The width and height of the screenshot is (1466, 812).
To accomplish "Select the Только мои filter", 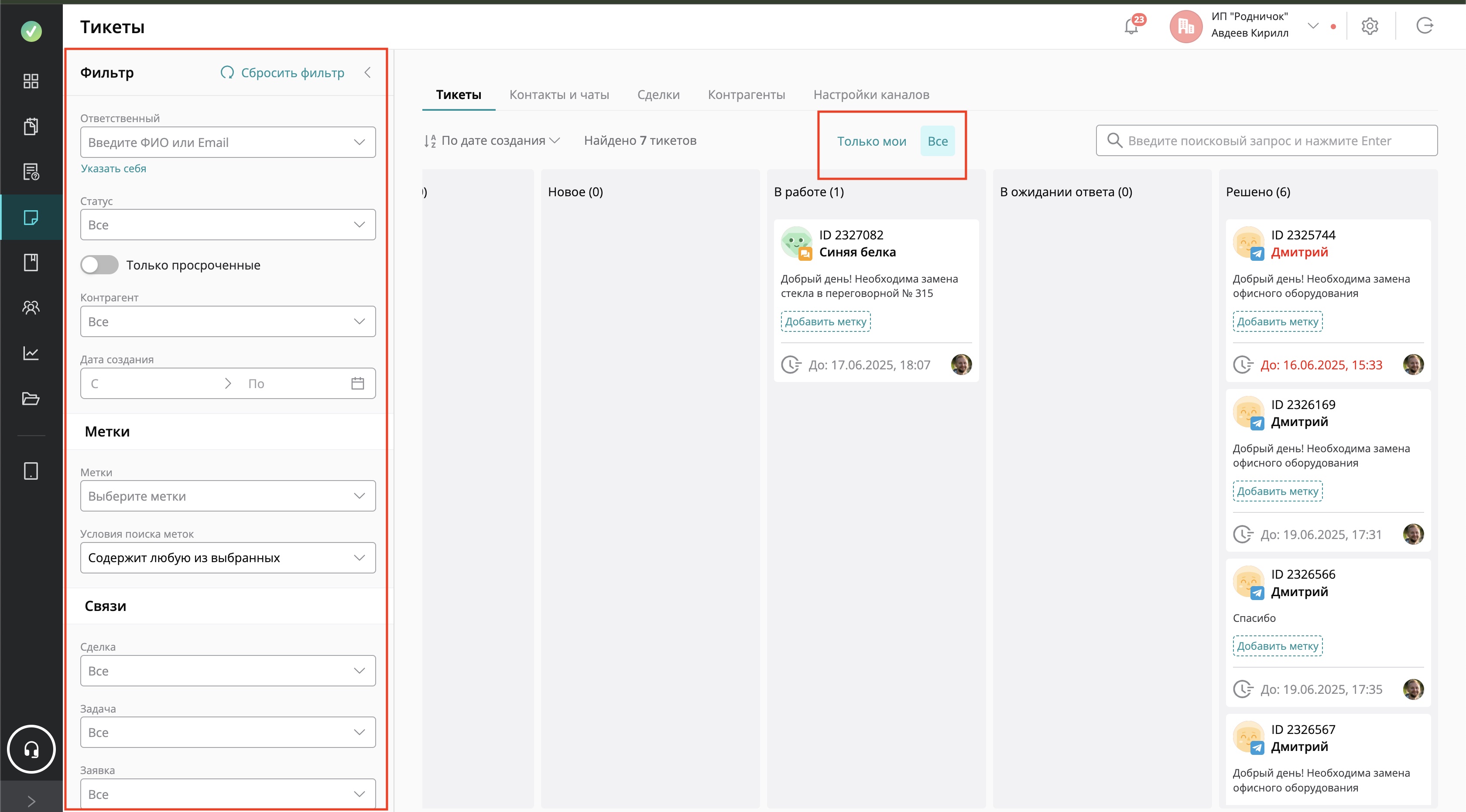I will (871, 141).
